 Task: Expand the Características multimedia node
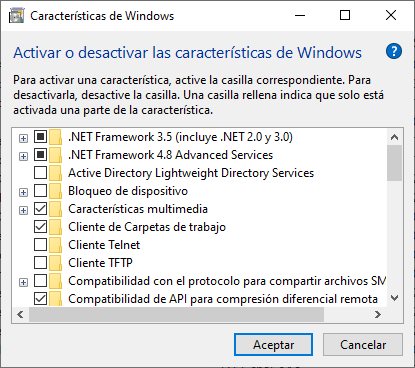pyautogui.click(x=23, y=210)
